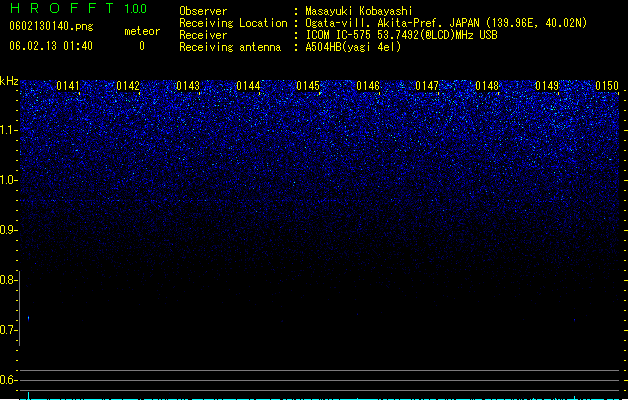629x400 pixels.
Task: Click the 0.8 kHz axis label
Action: coord(8,280)
